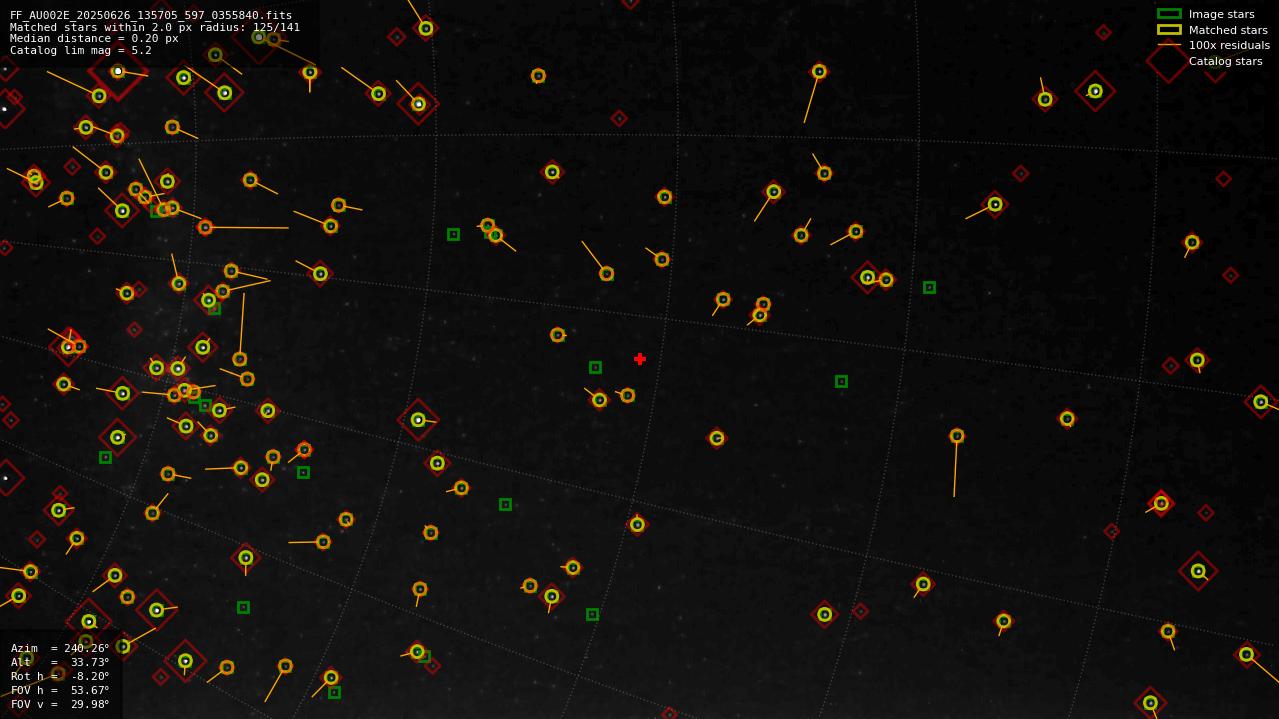Click the 'Rot h = -8.20°' readout
1279x719 pixels.
60,676
